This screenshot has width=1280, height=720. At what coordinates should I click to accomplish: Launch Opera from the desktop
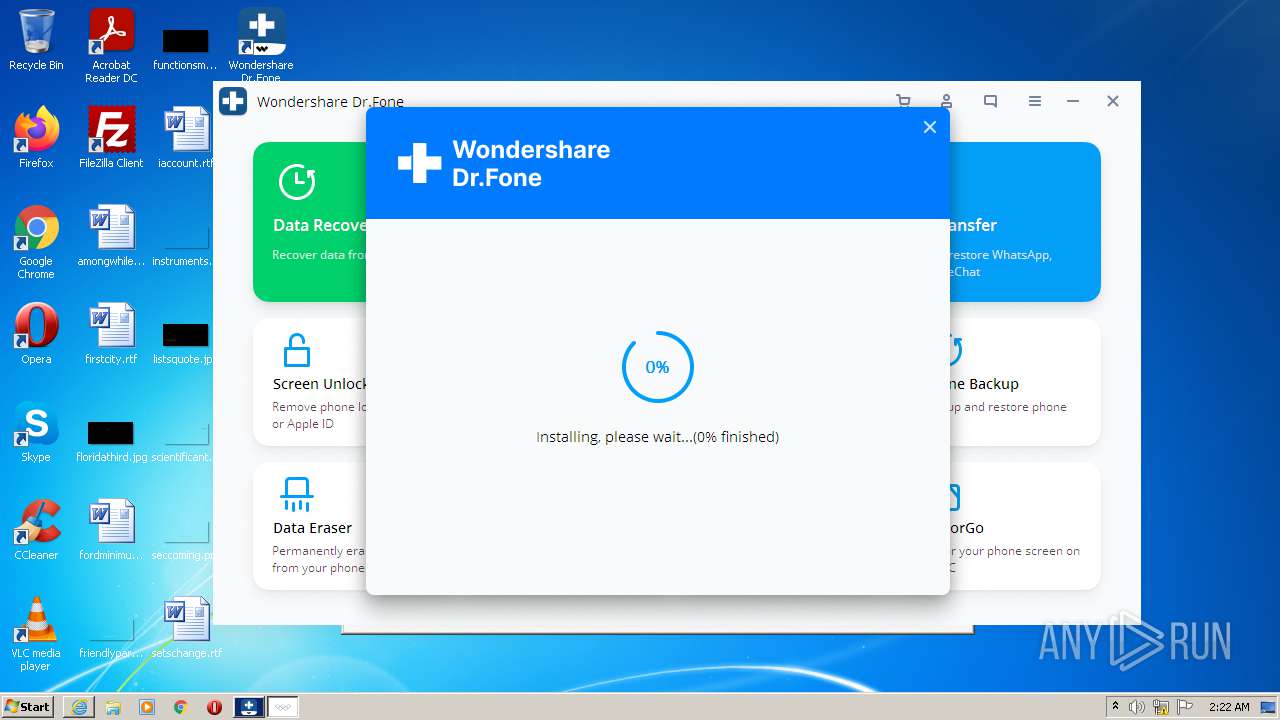tap(36, 334)
